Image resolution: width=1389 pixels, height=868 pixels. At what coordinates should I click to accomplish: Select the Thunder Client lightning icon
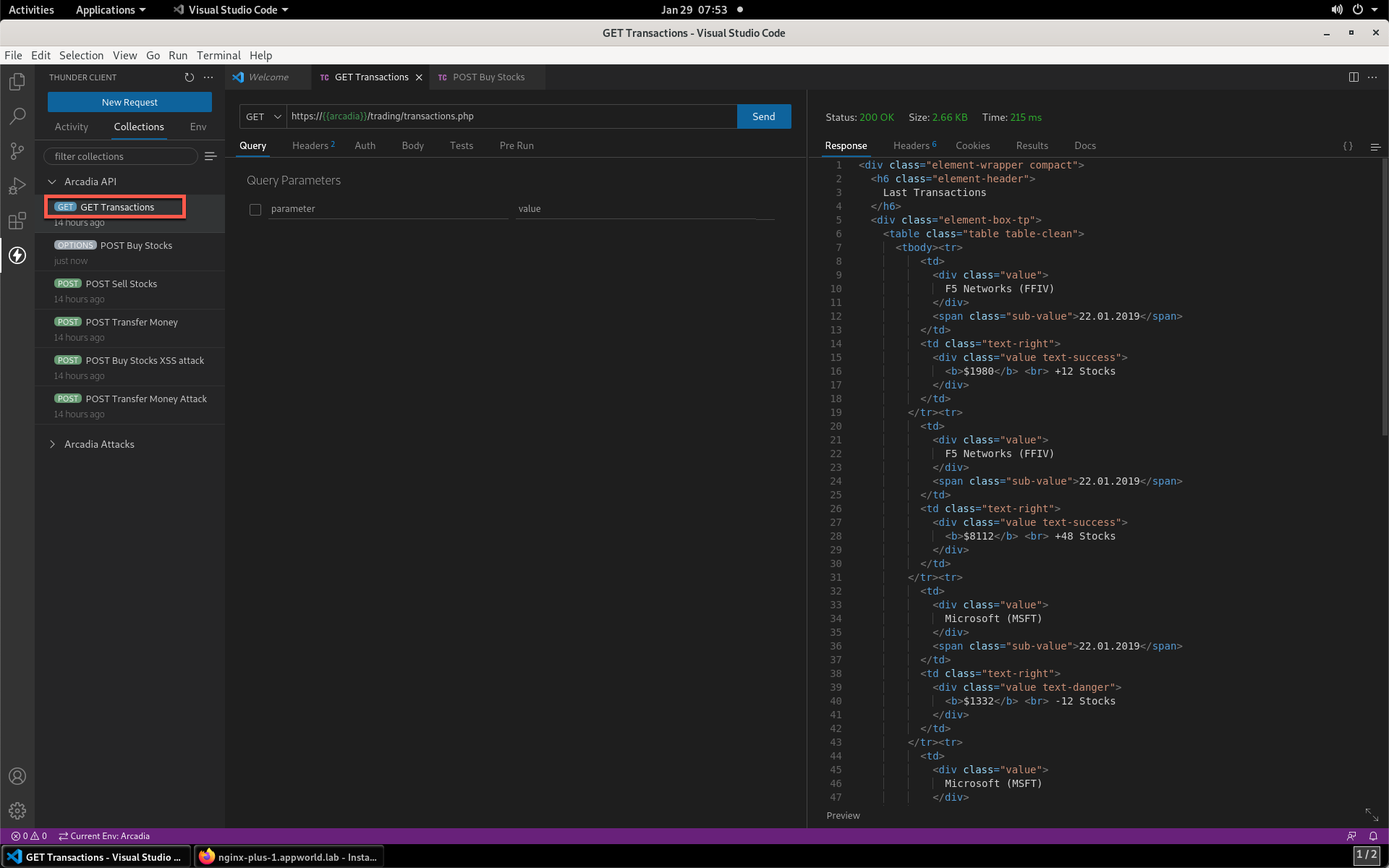pos(17,255)
